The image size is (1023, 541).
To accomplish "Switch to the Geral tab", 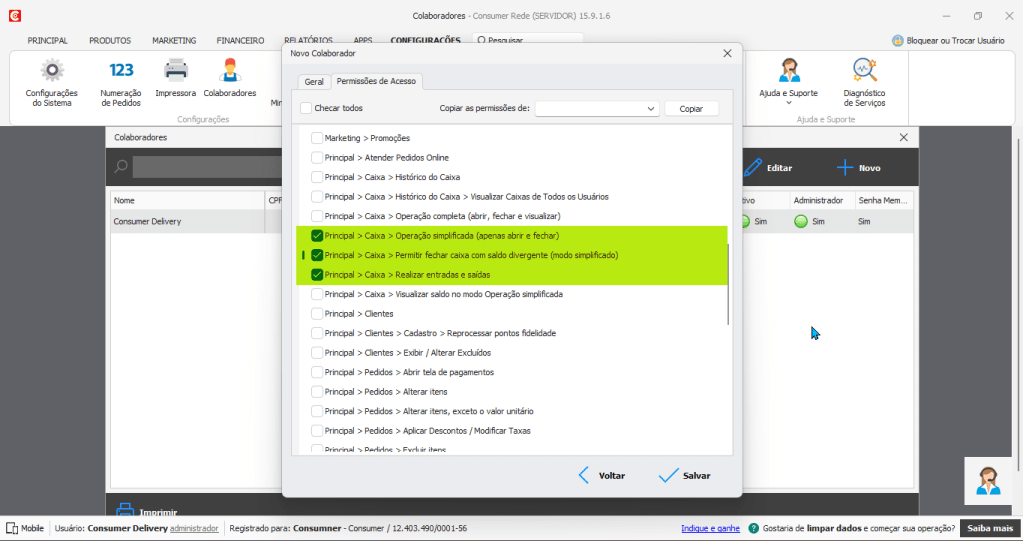I will click(314, 82).
